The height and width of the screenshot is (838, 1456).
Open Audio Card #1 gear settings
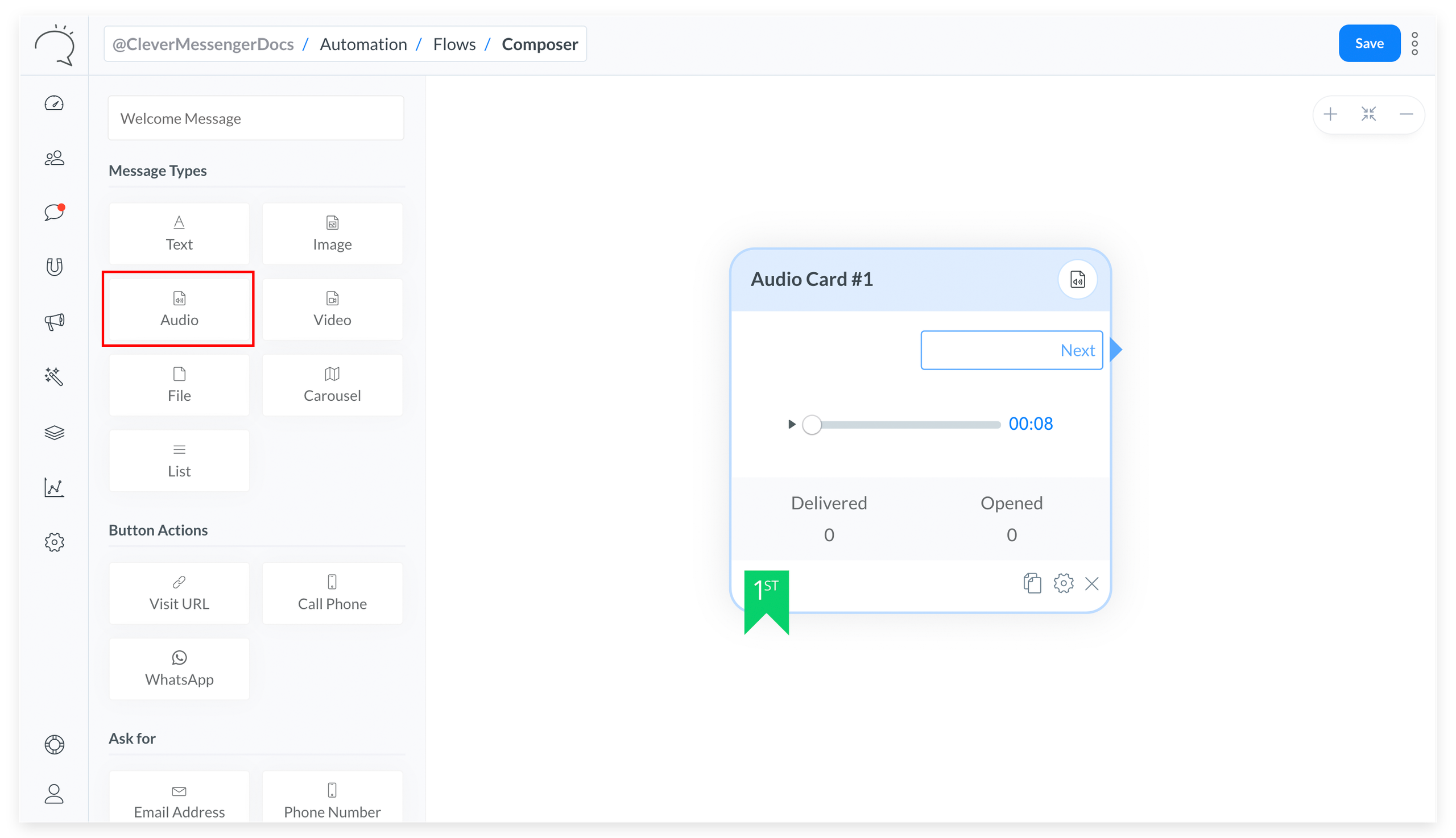(1064, 583)
